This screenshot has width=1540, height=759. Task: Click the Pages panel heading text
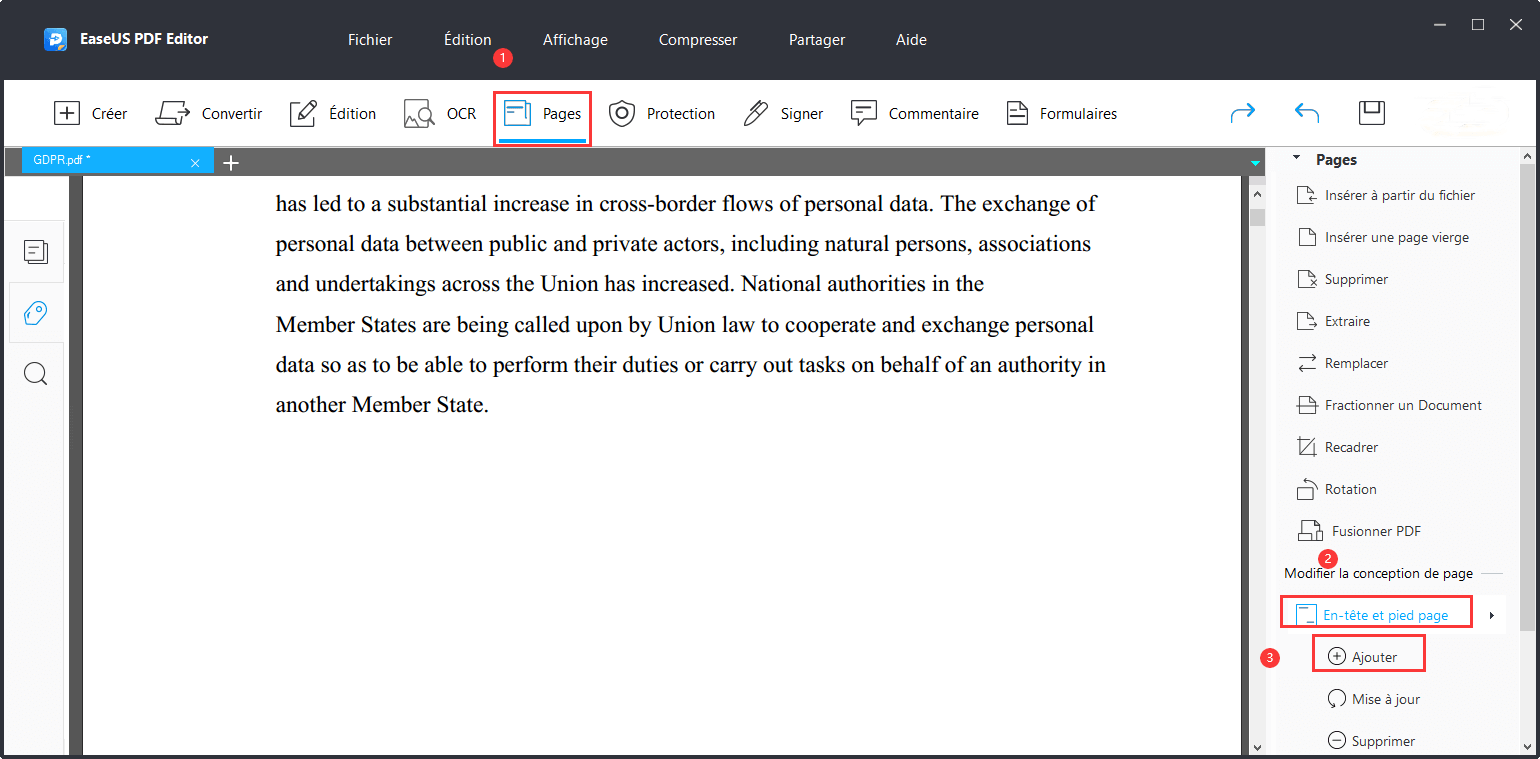pyautogui.click(x=1336, y=159)
